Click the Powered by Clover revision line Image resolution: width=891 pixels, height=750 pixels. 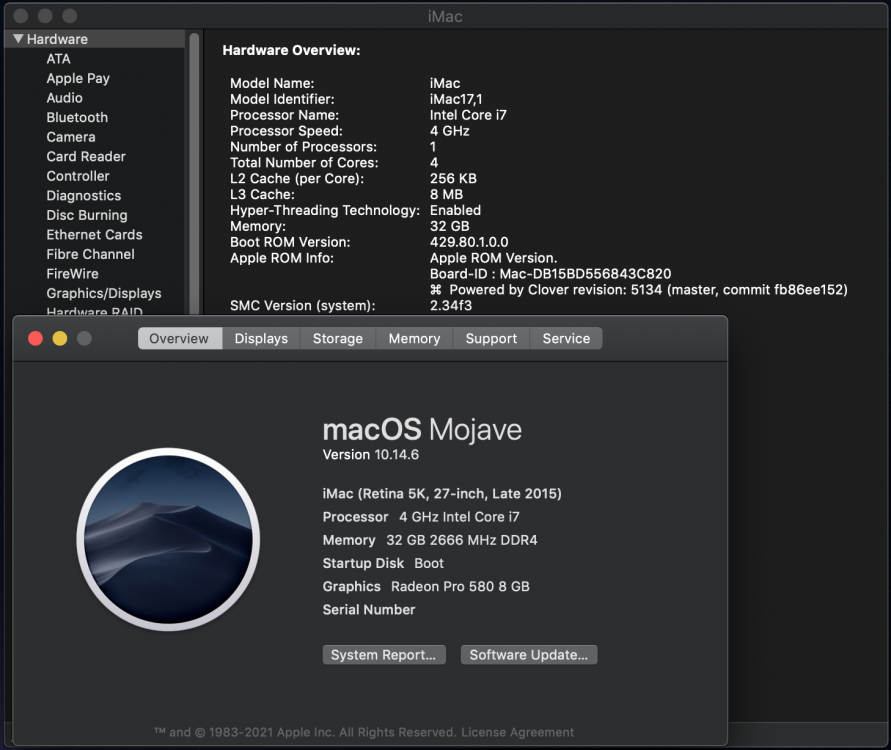[639, 290]
